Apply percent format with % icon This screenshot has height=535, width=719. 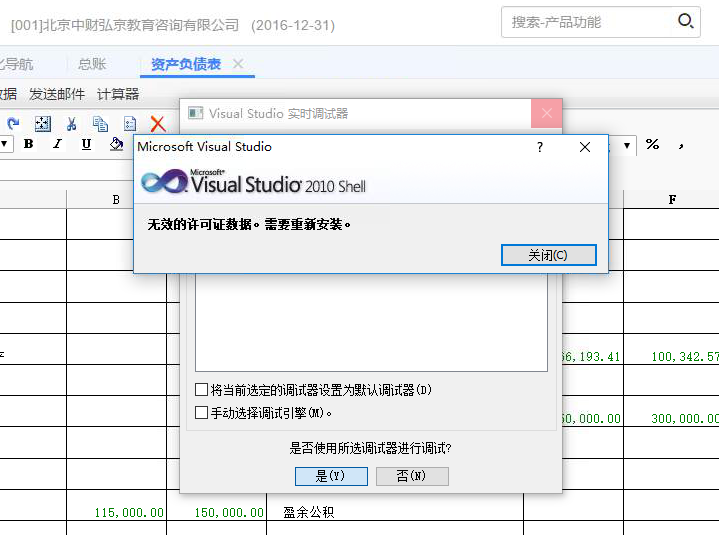(652, 144)
